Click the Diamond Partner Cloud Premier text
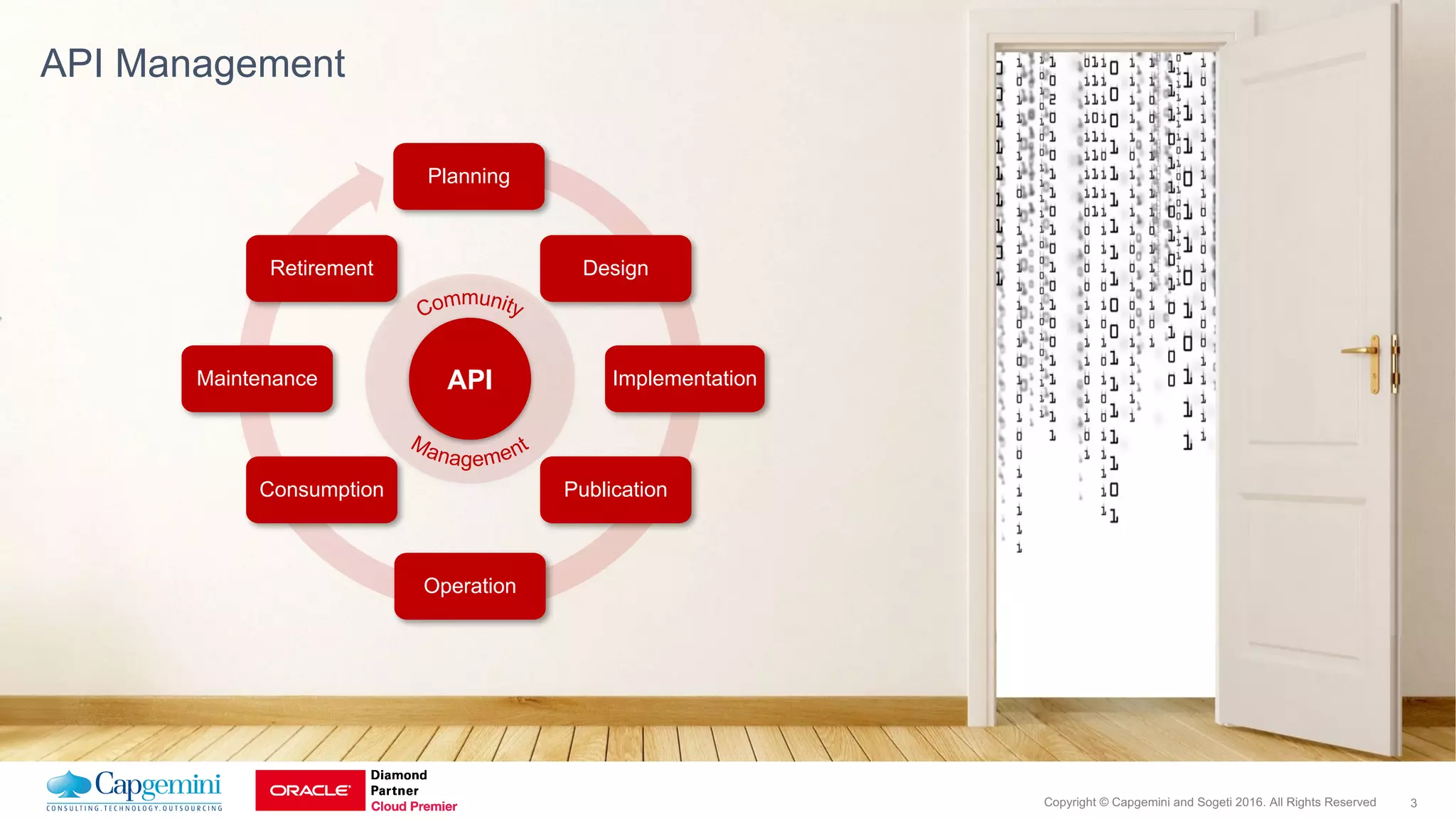The image size is (1456, 819). pyautogui.click(x=412, y=791)
